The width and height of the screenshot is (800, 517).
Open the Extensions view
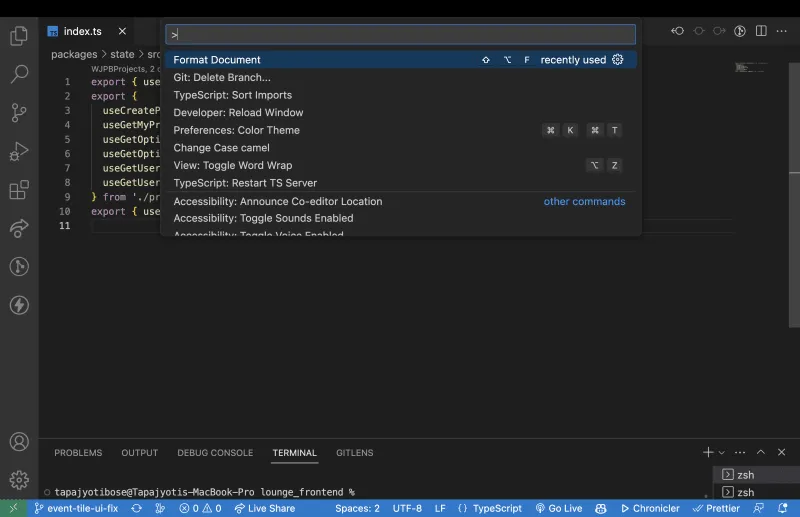tap(19, 190)
